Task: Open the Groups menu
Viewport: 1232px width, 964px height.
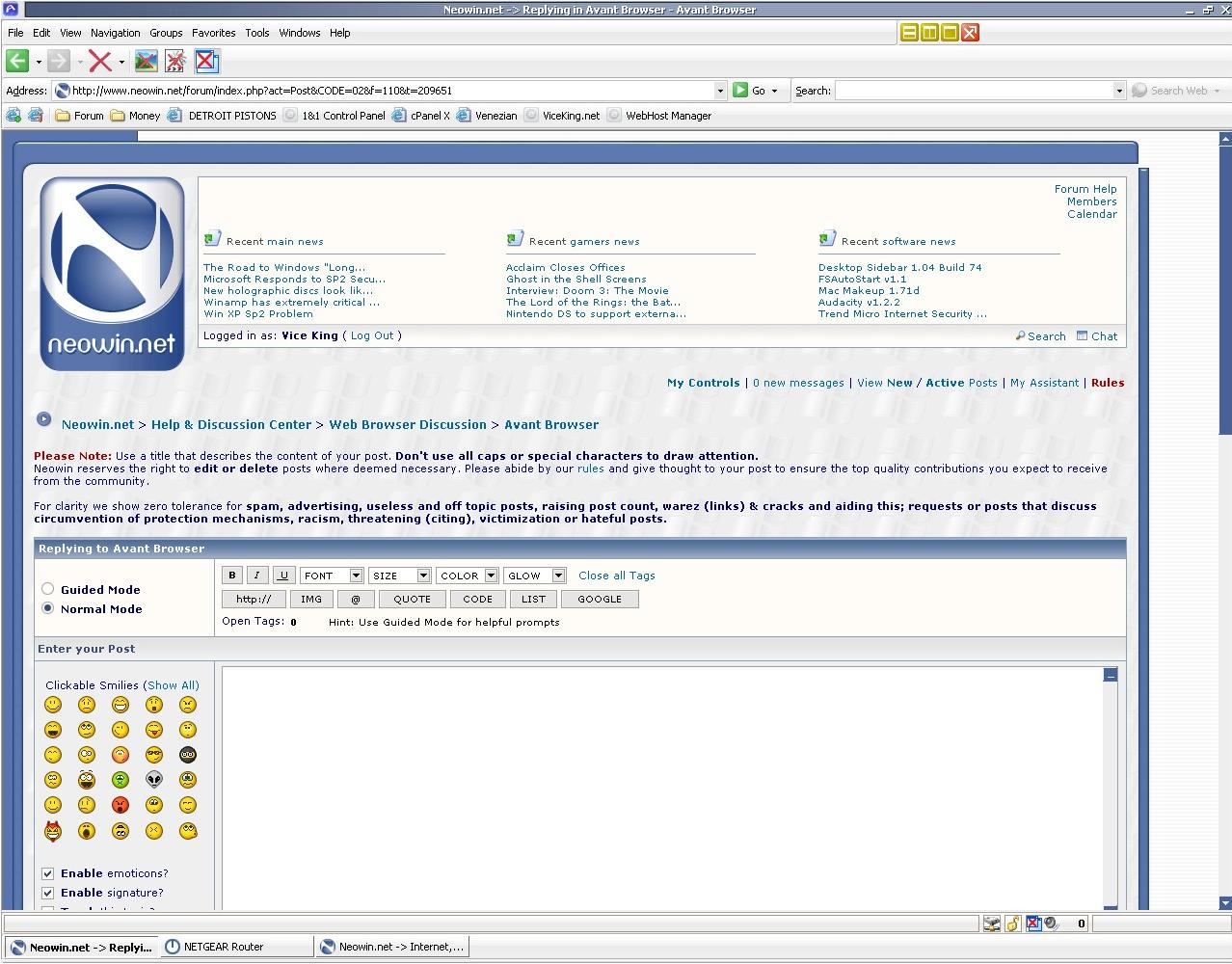Action: (x=166, y=33)
